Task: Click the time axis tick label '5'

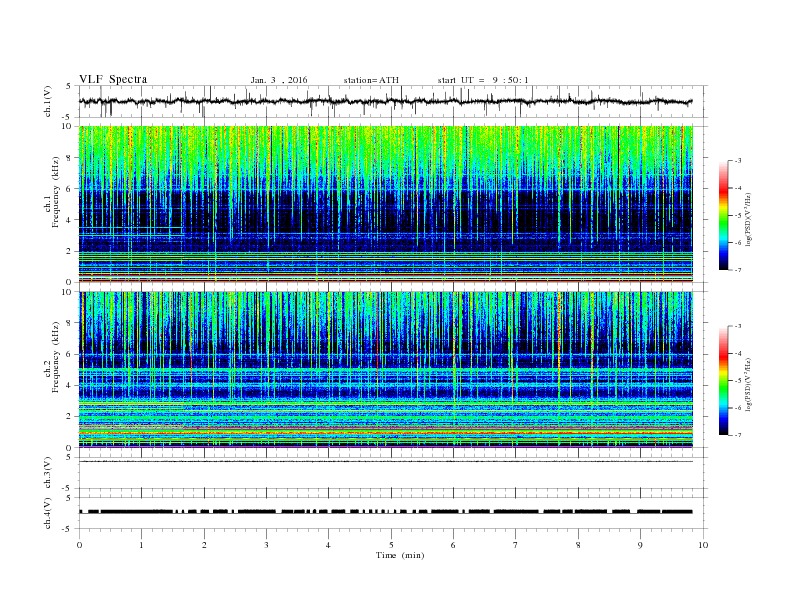Action: (391, 545)
